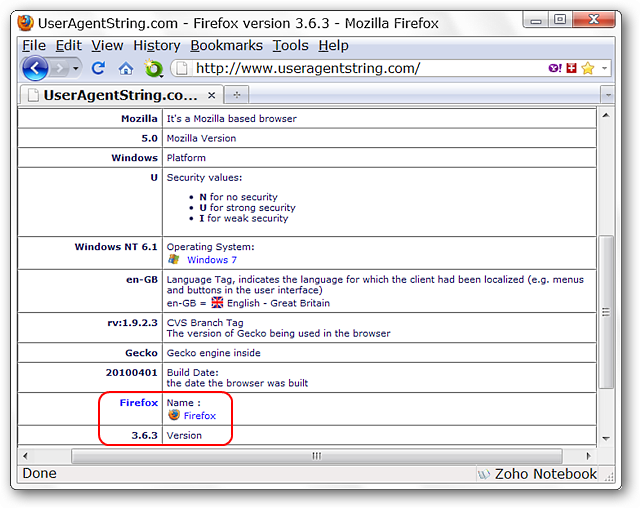Screen dimensions: 640x508
Task: Click the red plus icon in address bar
Action: [570, 68]
